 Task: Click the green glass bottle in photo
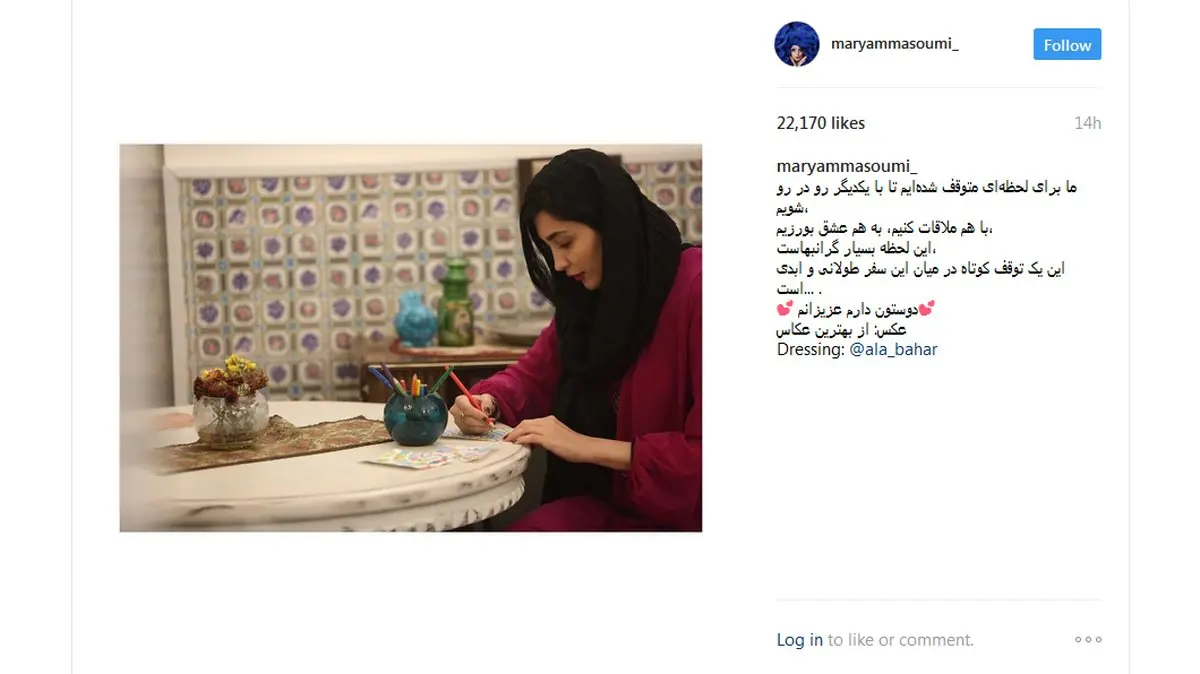coord(455,302)
